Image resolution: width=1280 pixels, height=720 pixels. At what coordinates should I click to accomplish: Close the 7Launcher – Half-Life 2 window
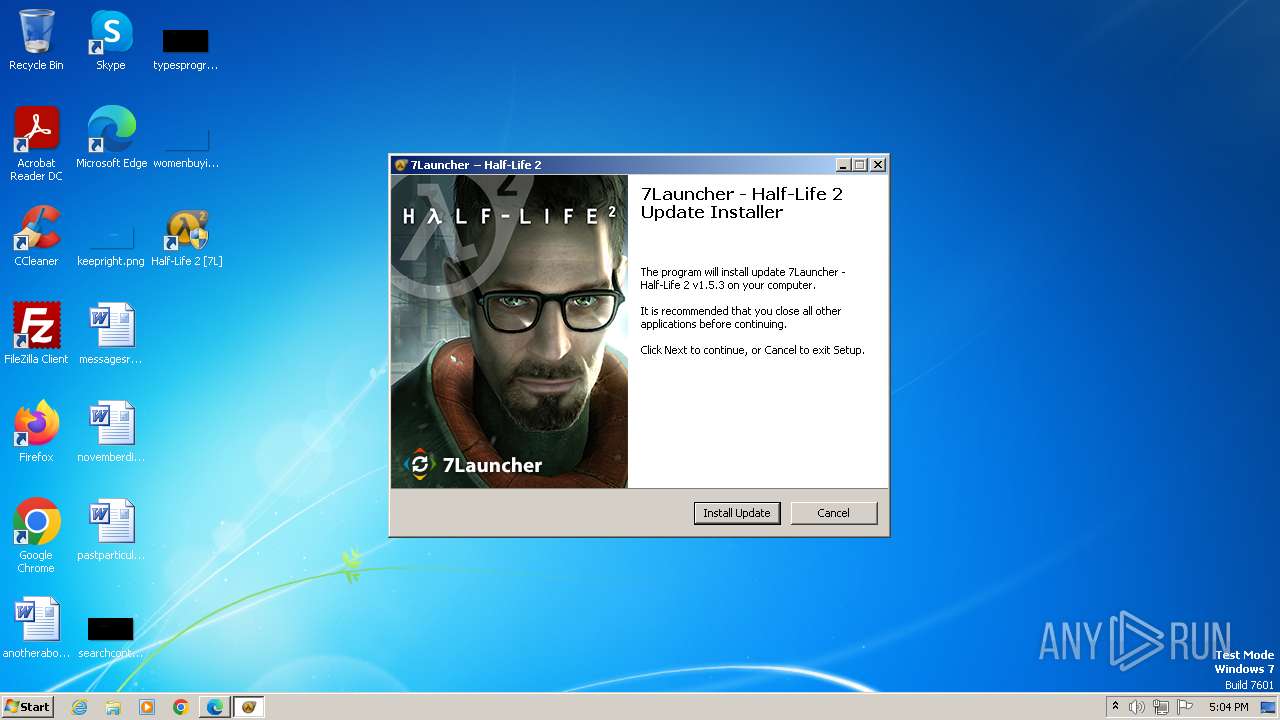pyautogui.click(x=877, y=165)
